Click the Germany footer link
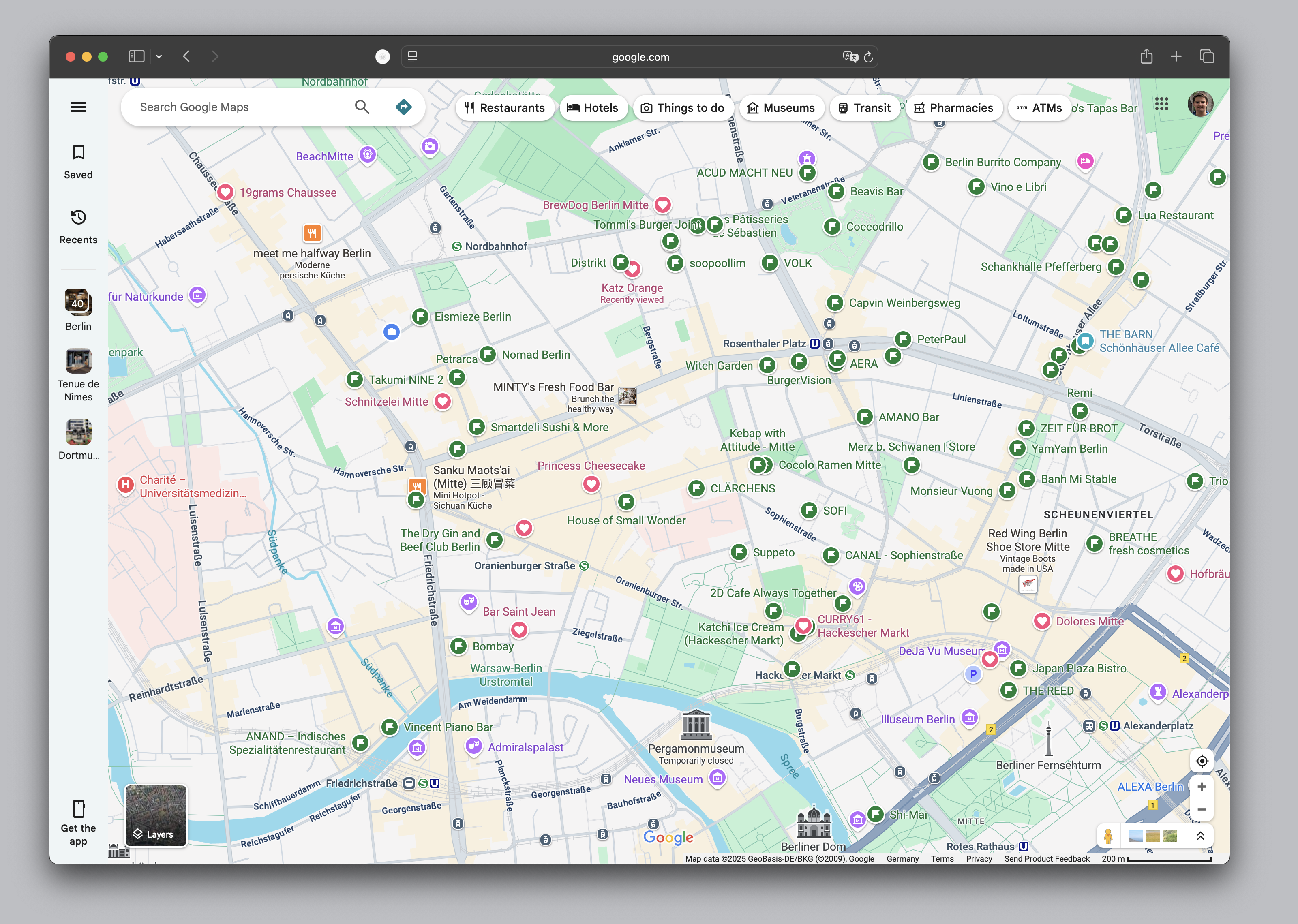 [x=902, y=859]
